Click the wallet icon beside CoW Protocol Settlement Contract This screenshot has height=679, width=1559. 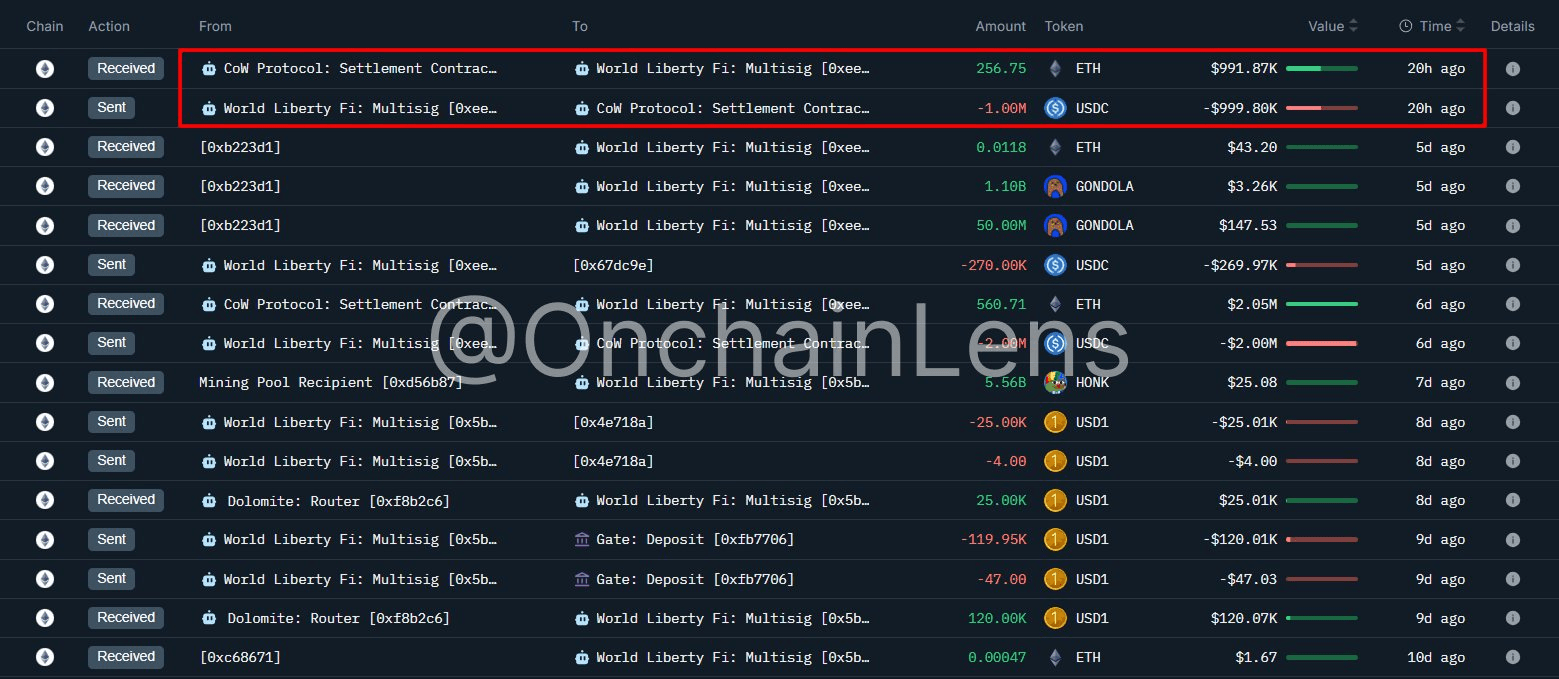click(208, 68)
